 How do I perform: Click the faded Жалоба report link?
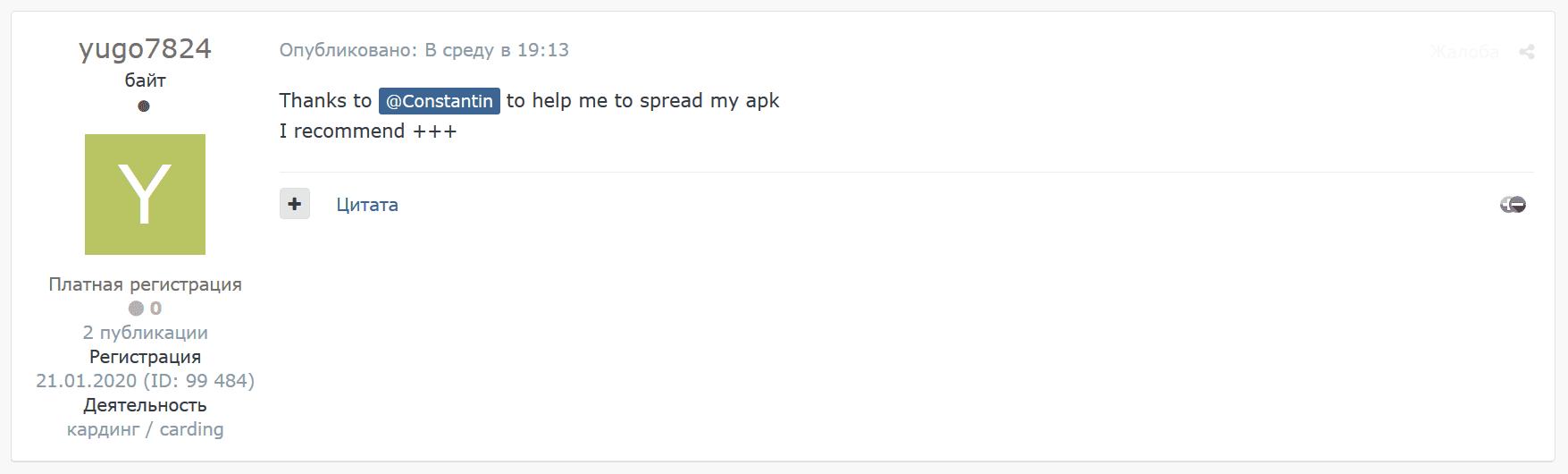click(1464, 52)
